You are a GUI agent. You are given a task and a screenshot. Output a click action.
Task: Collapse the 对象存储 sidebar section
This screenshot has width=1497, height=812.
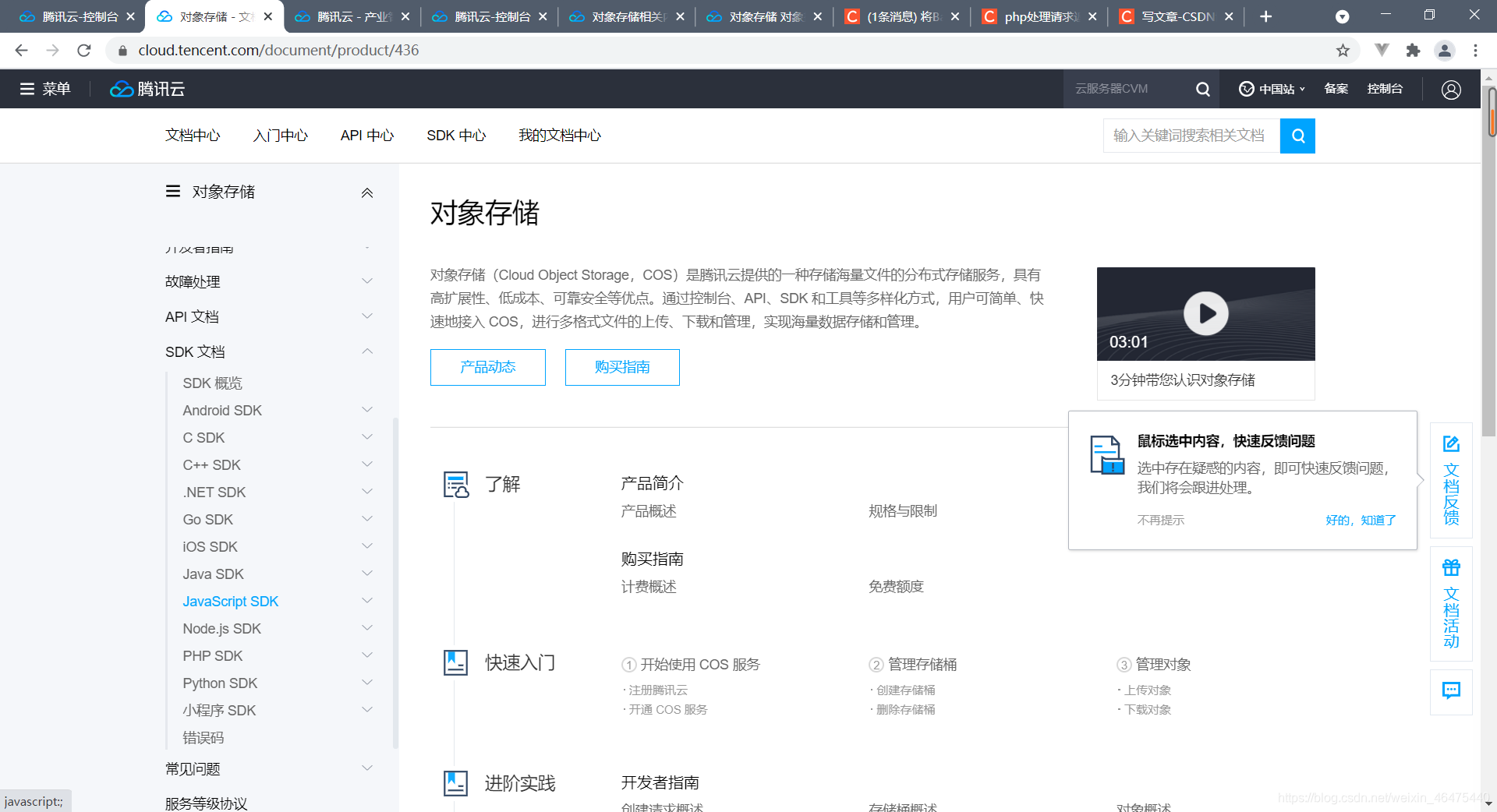click(367, 192)
